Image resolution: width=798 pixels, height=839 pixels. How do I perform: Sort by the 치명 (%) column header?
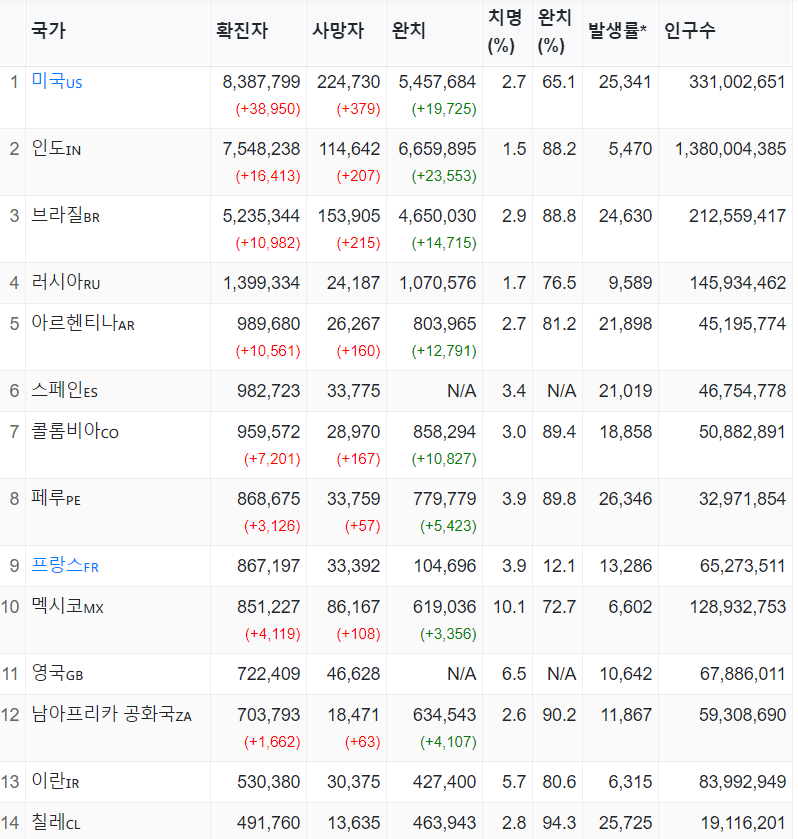tap(505, 32)
